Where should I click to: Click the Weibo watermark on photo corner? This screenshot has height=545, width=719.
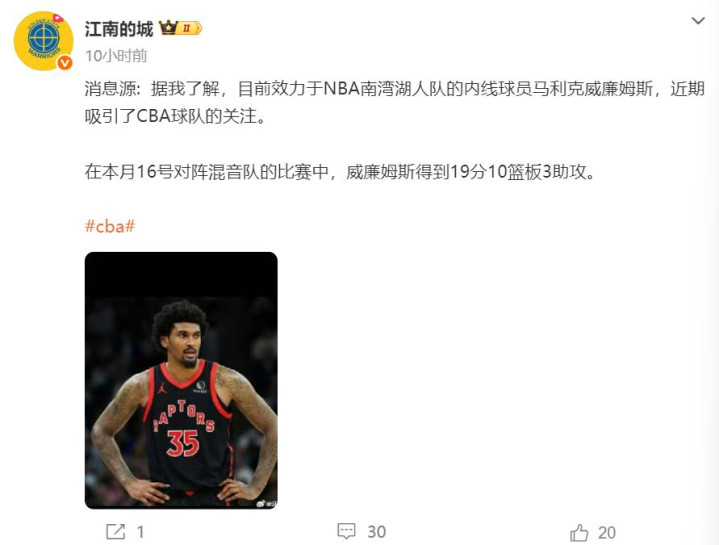266,504
